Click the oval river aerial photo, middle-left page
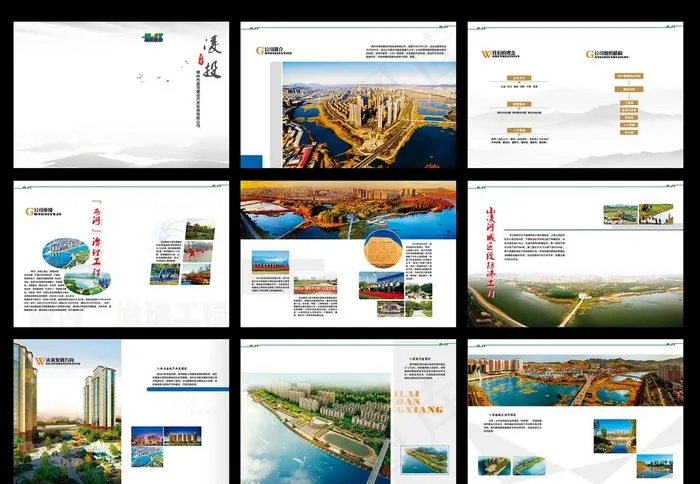 tap(65, 251)
